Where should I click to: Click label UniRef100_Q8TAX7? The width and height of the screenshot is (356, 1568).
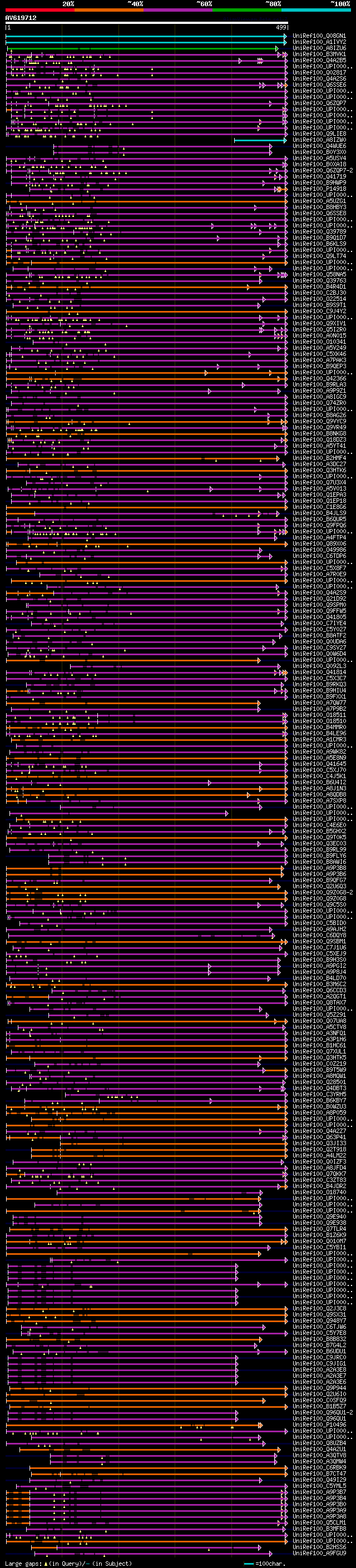(319, 1002)
